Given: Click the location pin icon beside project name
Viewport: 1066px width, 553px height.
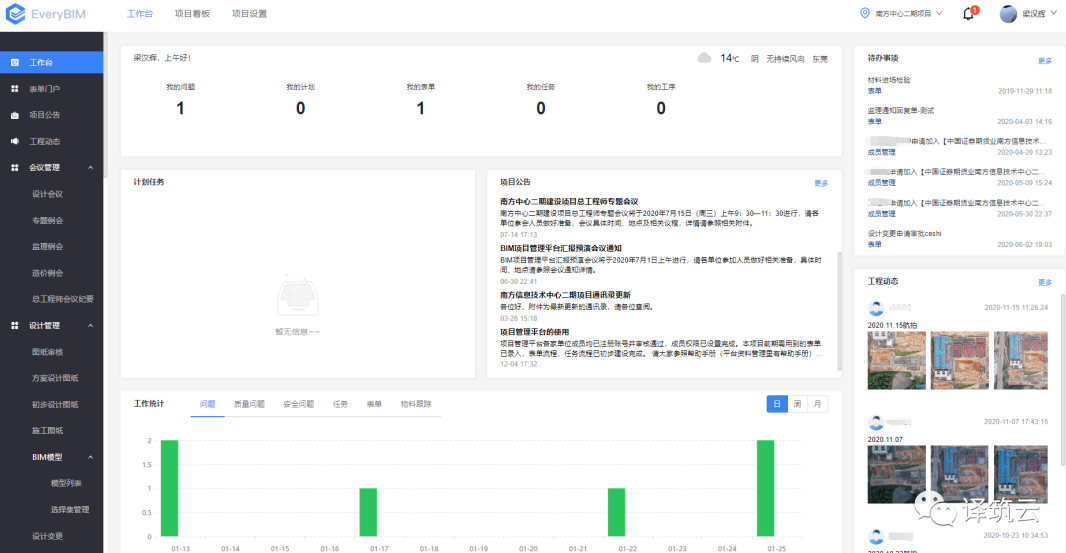Looking at the screenshot, I should tap(865, 13).
